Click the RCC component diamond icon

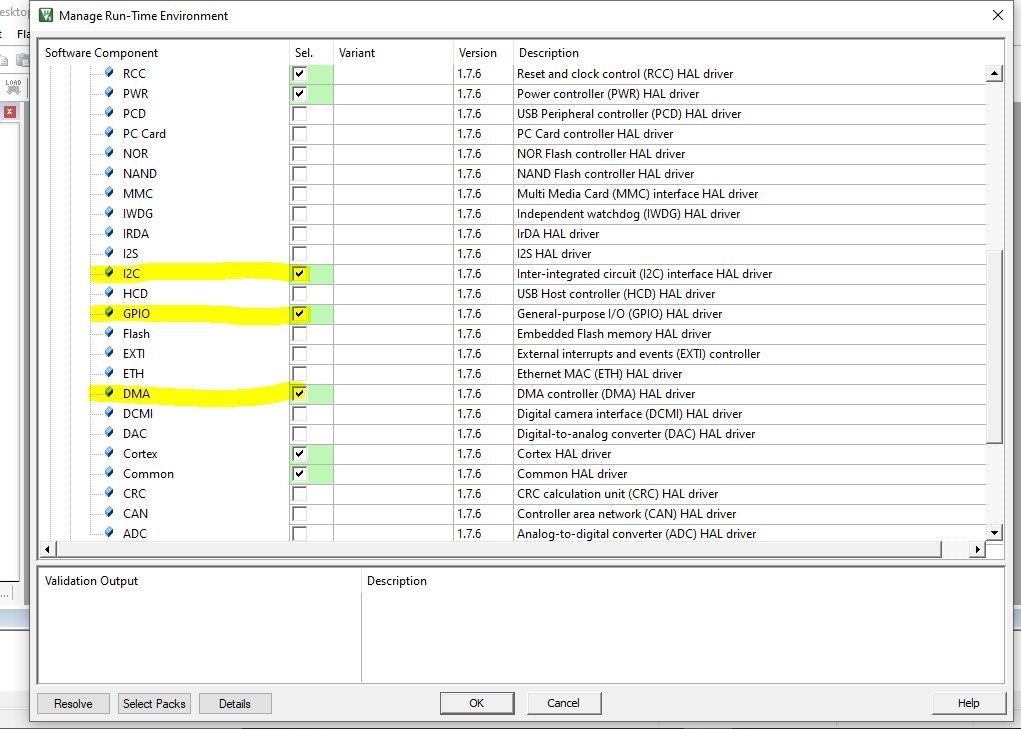109,73
